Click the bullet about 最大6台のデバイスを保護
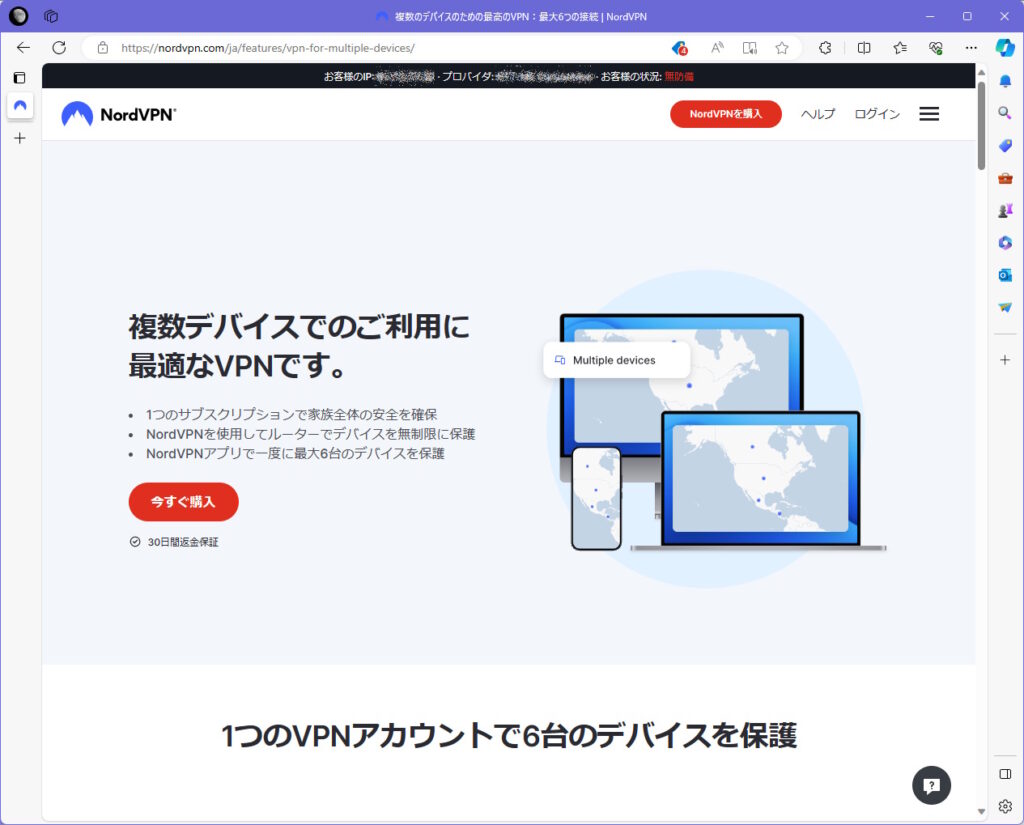Image resolution: width=1024 pixels, height=825 pixels. [295, 453]
